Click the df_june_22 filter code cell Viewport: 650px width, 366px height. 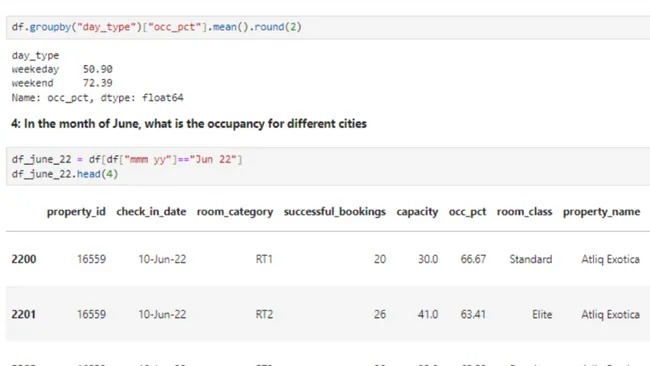pyautogui.click(x=328, y=166)
